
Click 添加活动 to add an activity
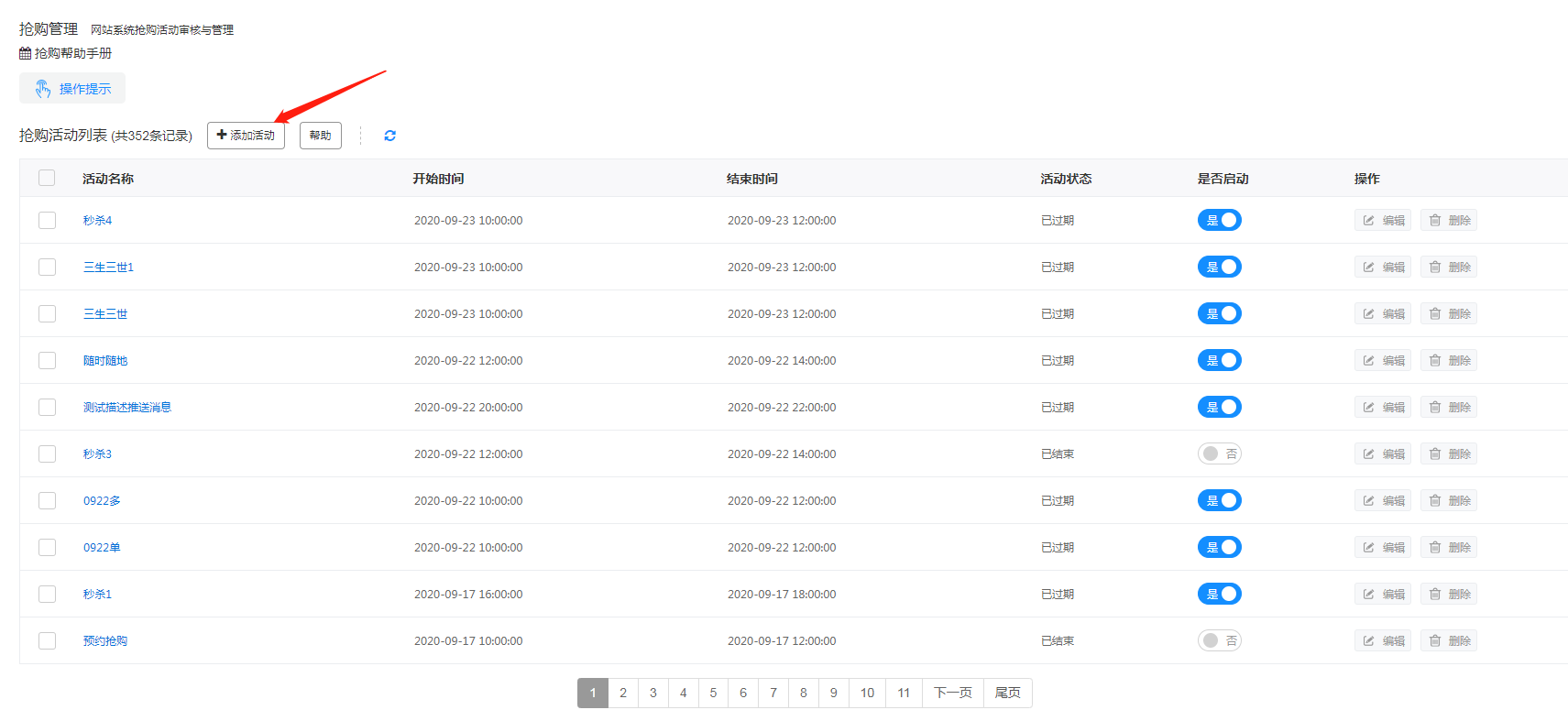coord(246,136)
